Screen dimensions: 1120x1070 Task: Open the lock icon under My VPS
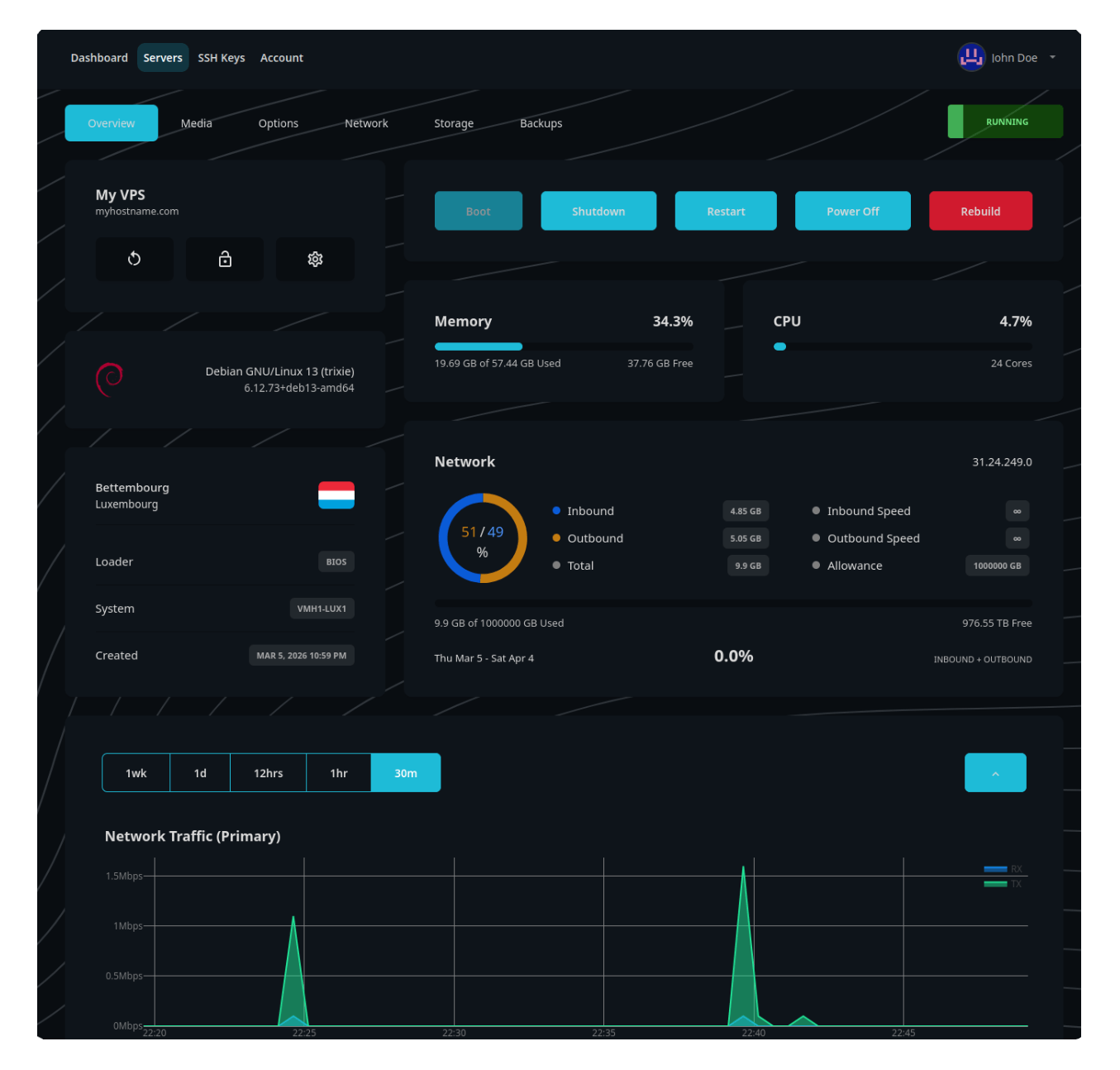(224, 259)
